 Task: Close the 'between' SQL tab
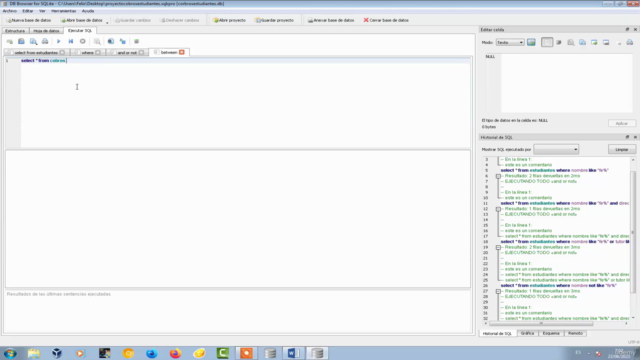[x=182, y=52]
